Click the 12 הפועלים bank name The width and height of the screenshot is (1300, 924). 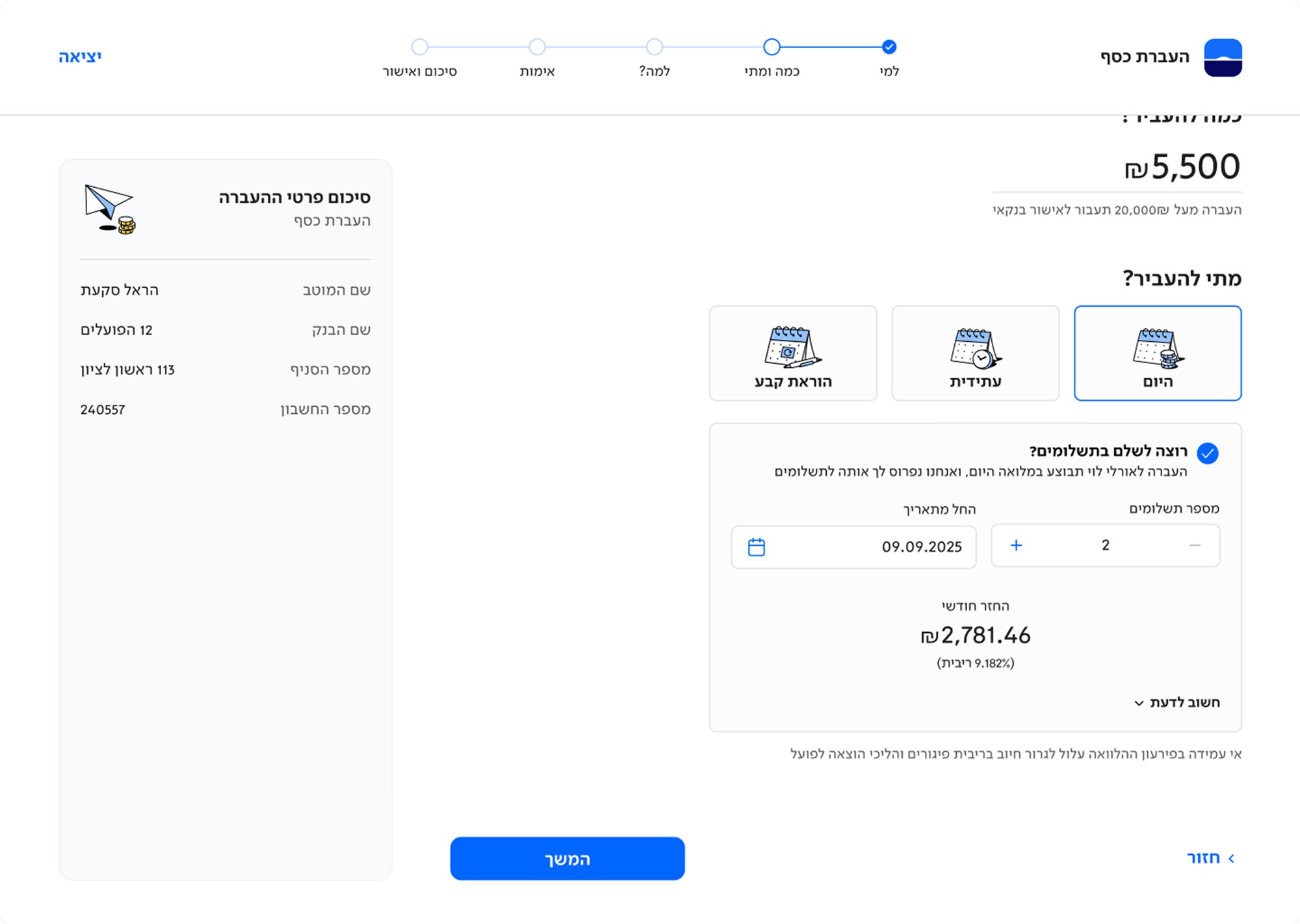pos(116,329)
